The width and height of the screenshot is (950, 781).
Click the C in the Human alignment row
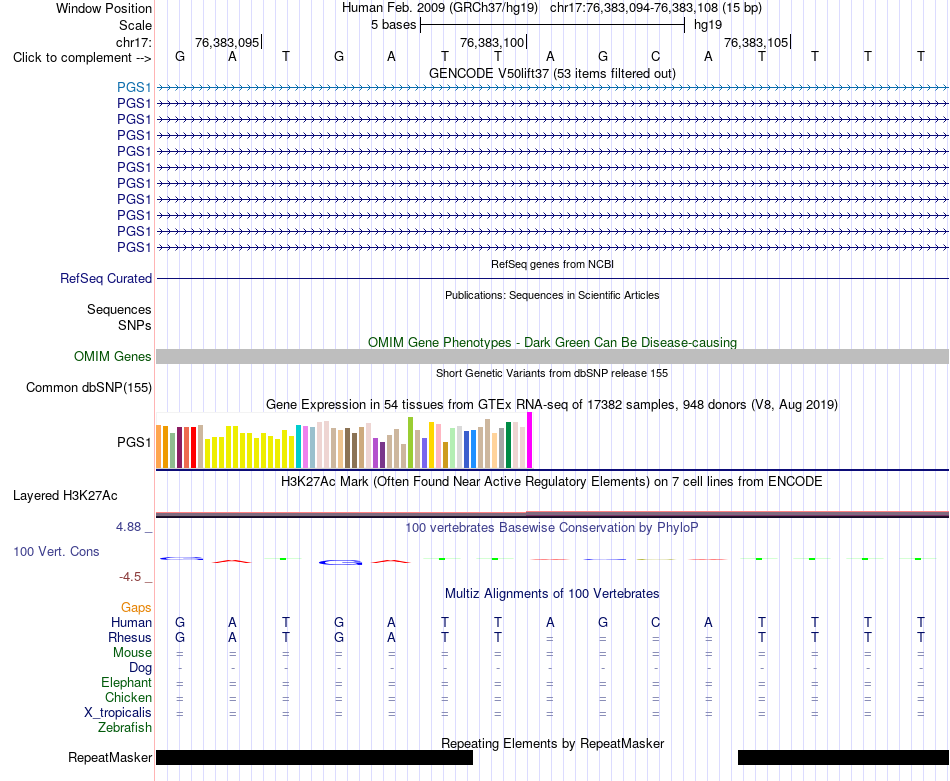tap(656, 622)
